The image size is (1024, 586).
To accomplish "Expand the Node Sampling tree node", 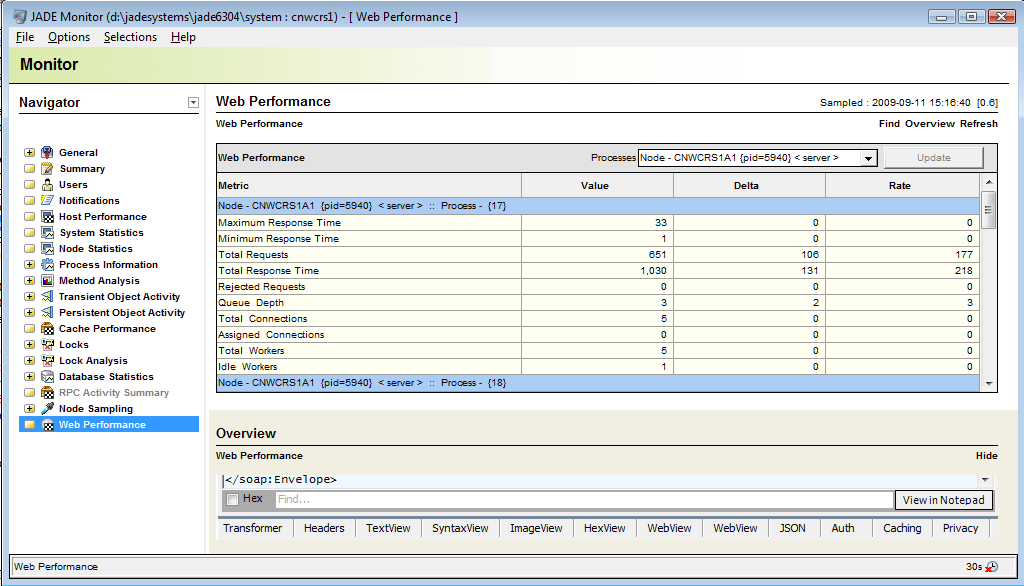I will coord(29,408).
